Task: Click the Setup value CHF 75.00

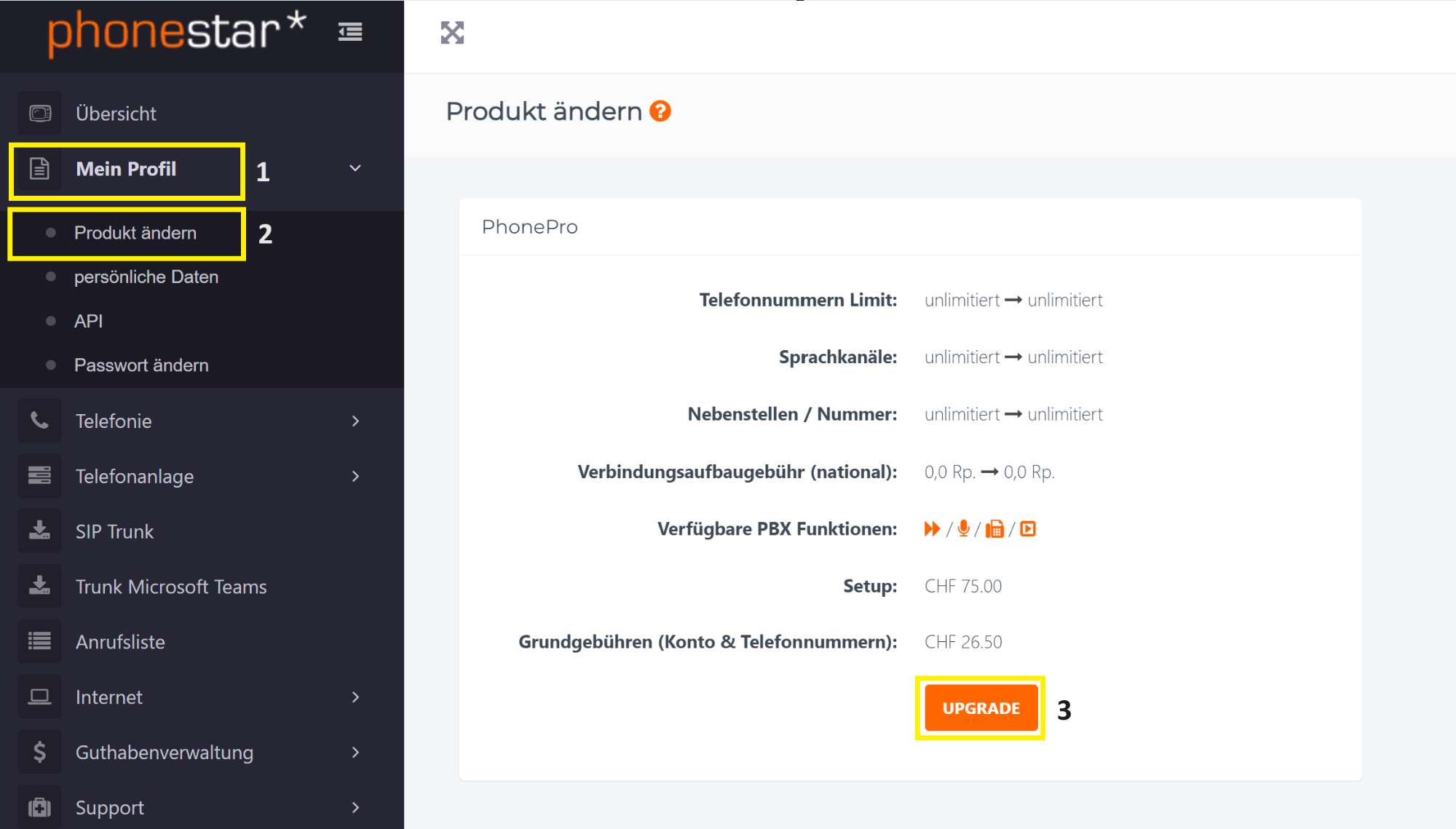Action: tap(963, 586)
